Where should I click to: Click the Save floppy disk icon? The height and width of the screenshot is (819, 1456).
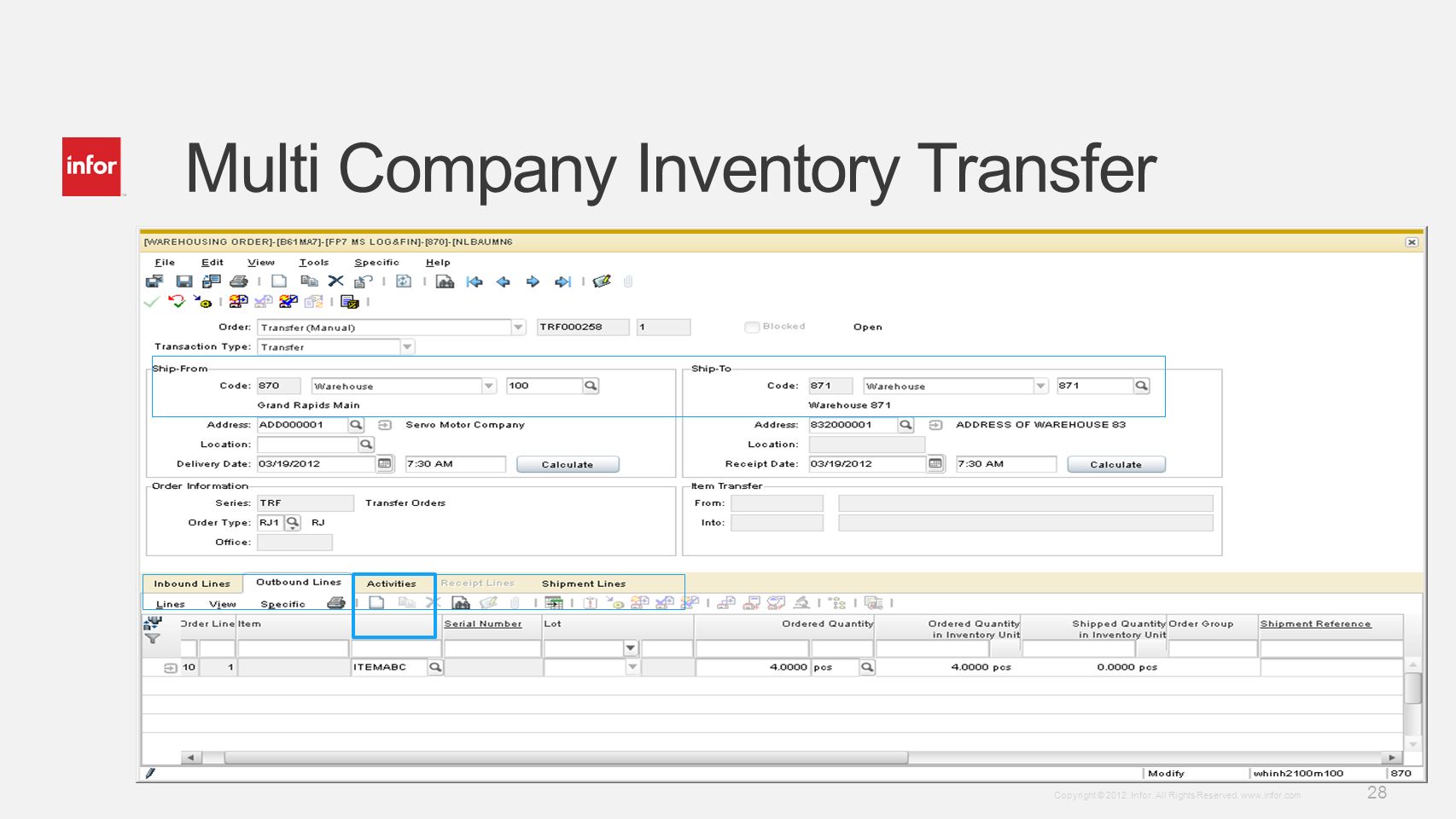(183, 282)
